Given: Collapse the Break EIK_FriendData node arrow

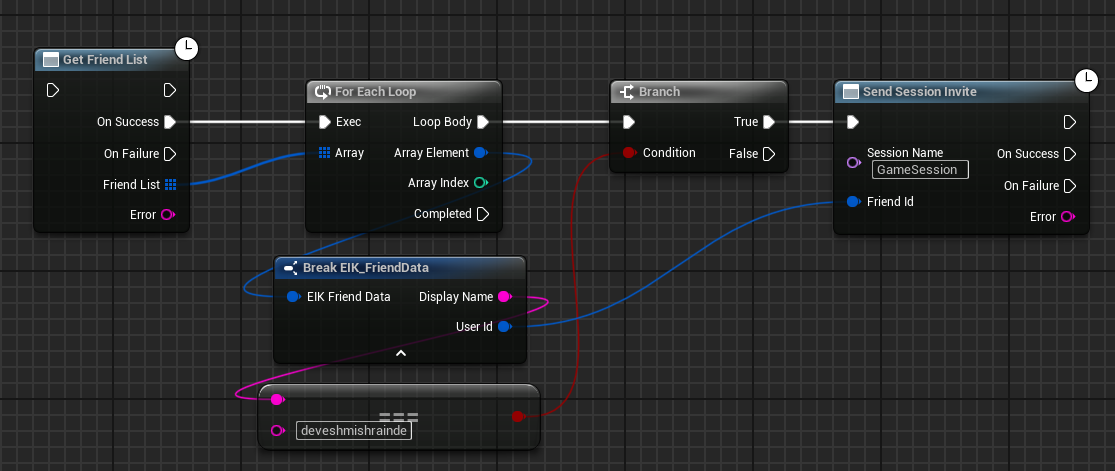Looking at the screenshot, I should [400, 353].
